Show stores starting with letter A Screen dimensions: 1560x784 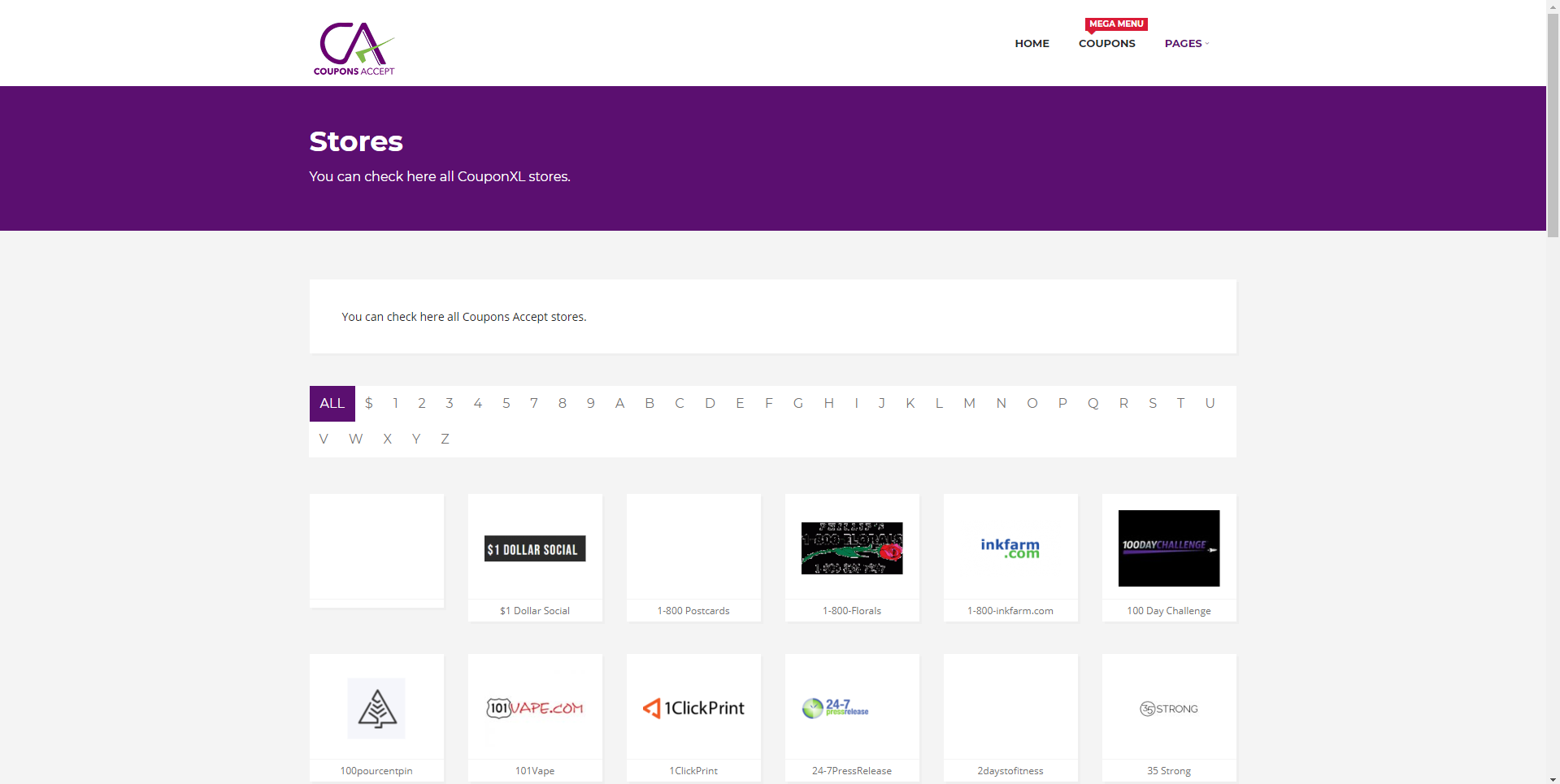point(620,404)
